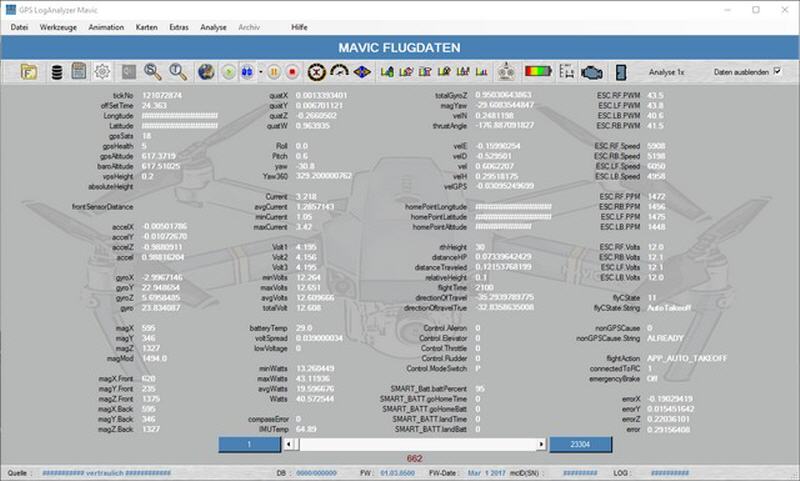Click the IMUTemp value 64.89
Image resolution: width=800 pixels, height=481 pixels.
(306, 429)
